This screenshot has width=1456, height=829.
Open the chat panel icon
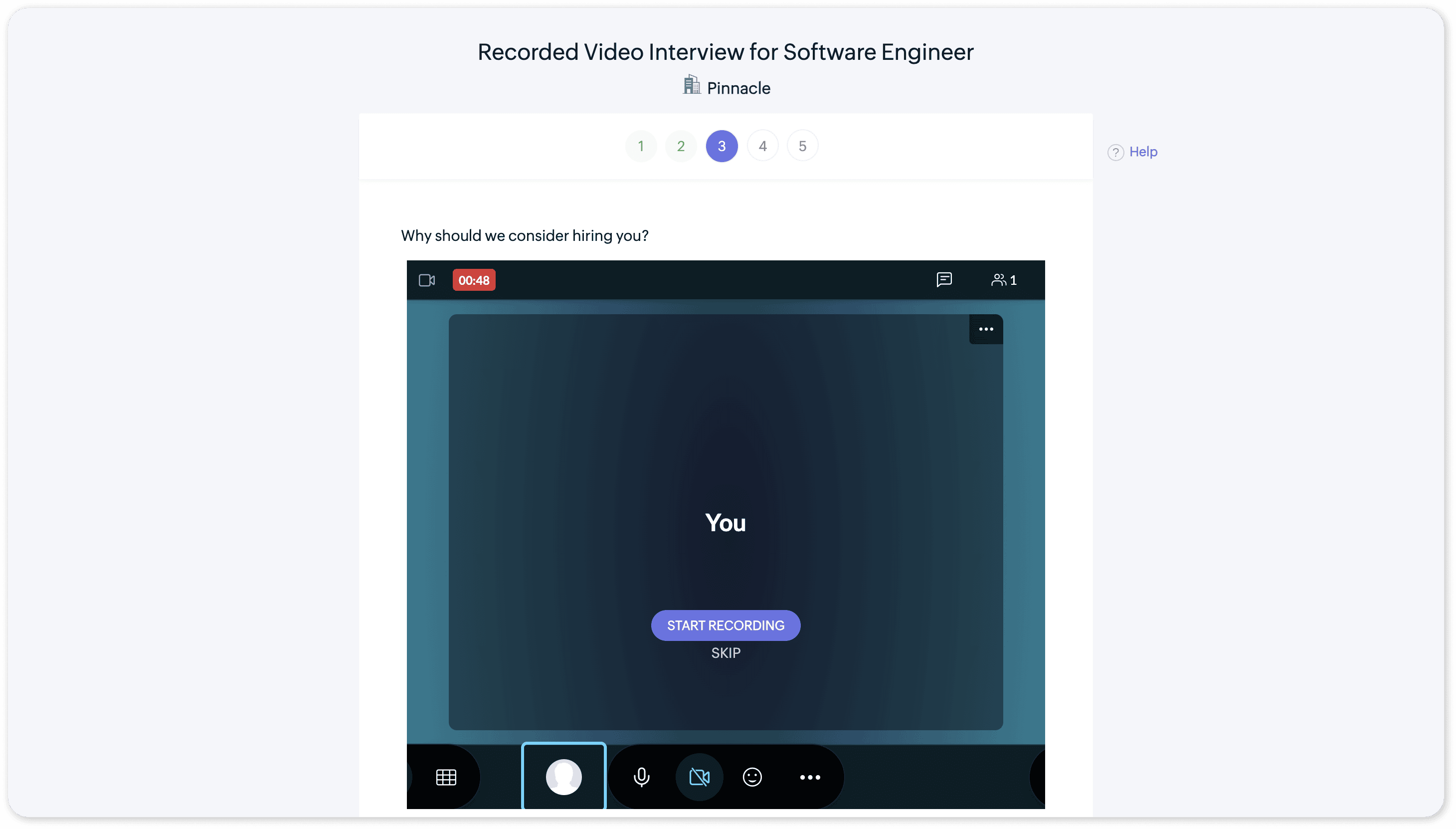click(x=944, y=279)
